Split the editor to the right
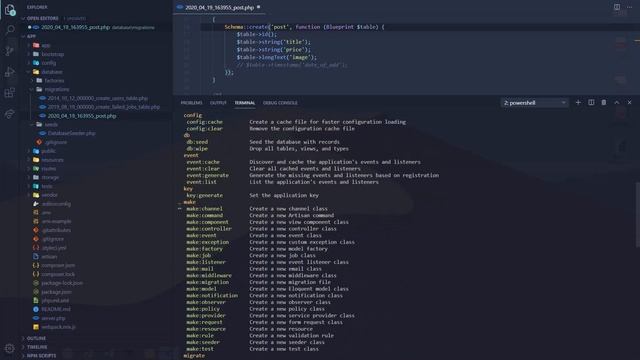This screenshot has width=640, height=360. [617, 7]
